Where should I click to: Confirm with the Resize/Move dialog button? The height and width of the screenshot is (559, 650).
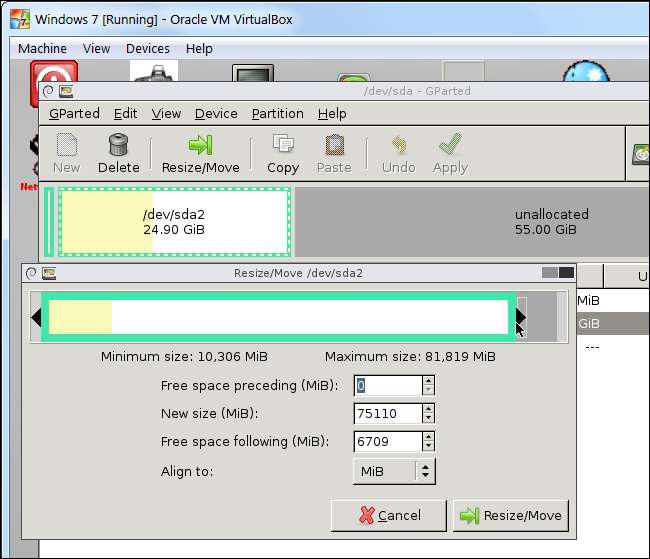click(x=510, y=516)
